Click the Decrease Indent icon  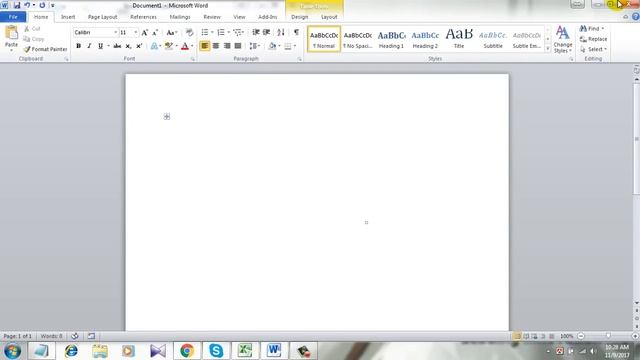[256, 32]
